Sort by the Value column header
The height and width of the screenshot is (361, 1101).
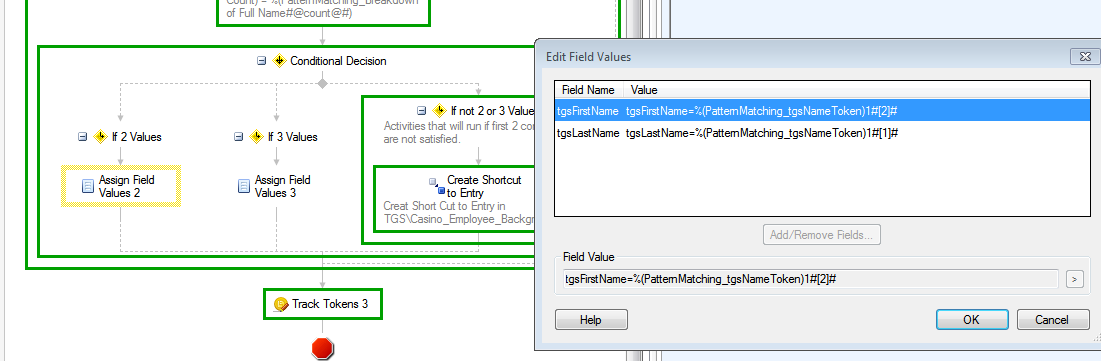click(x=856, y=90)
